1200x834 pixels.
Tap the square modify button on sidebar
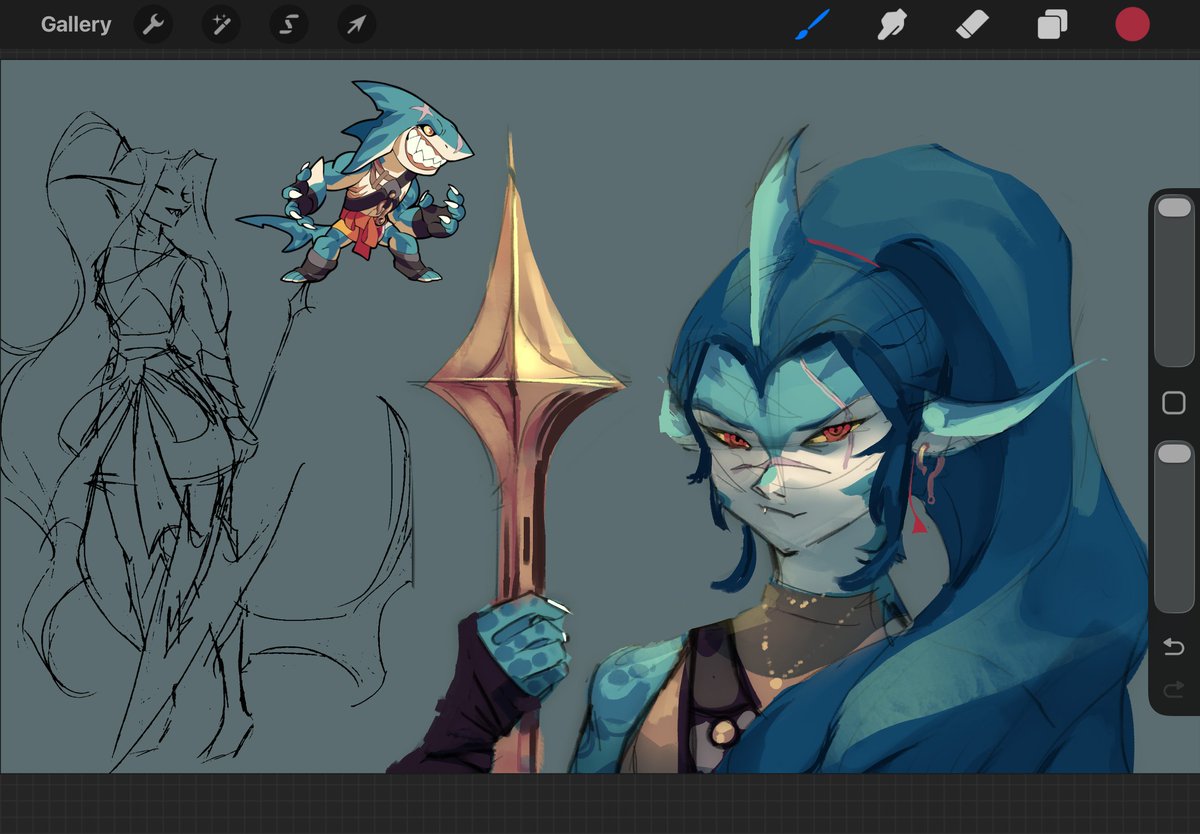(1174, 403)
